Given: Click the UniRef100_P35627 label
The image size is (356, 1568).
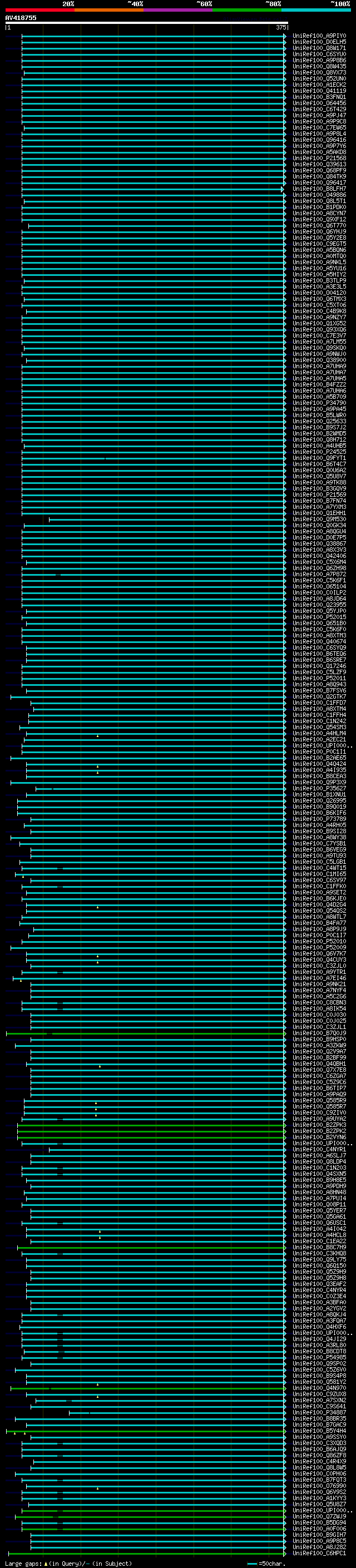Looking at the screenshot, I should 319,788.
